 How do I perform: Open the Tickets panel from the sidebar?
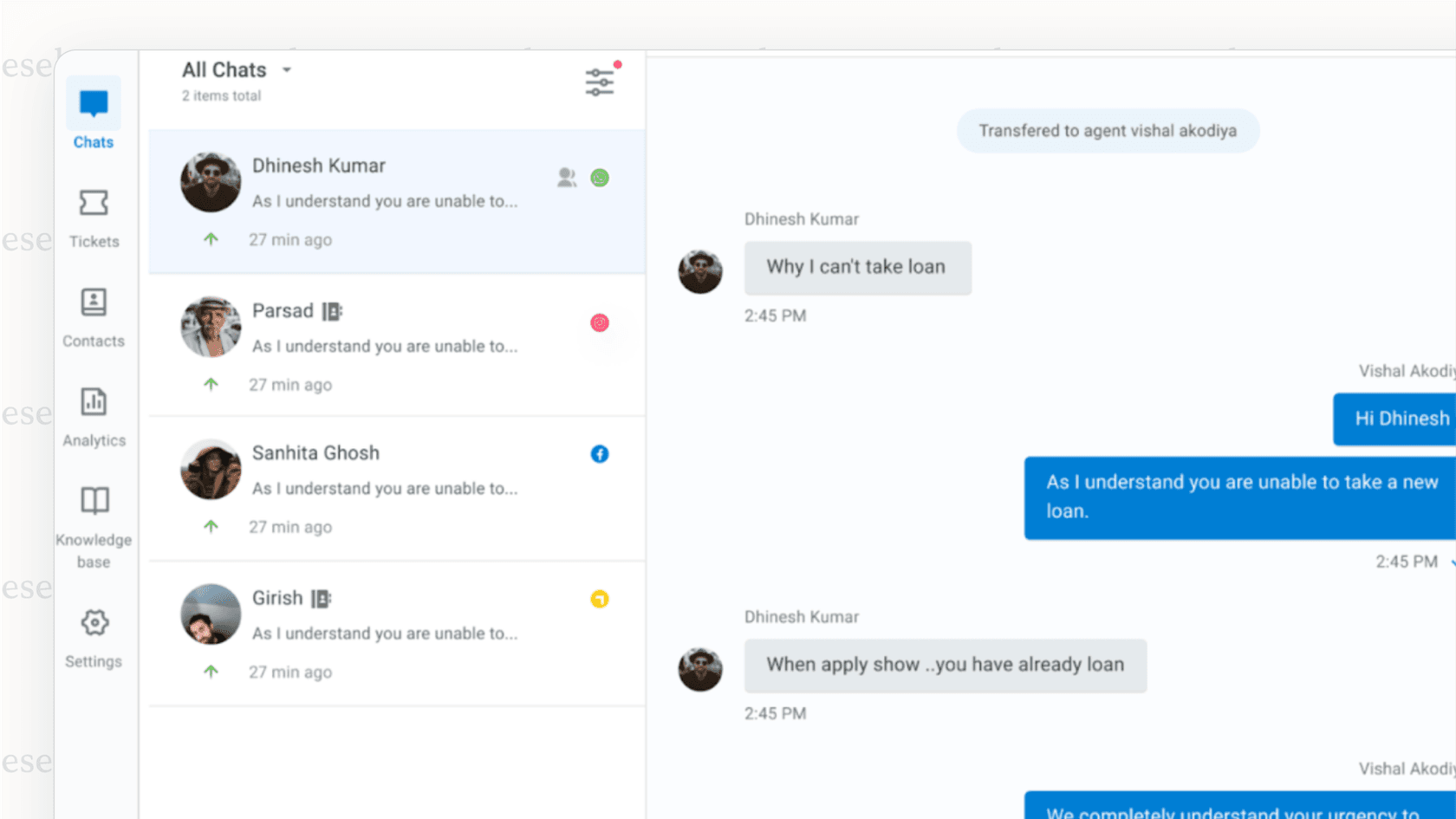click(93, 215)
